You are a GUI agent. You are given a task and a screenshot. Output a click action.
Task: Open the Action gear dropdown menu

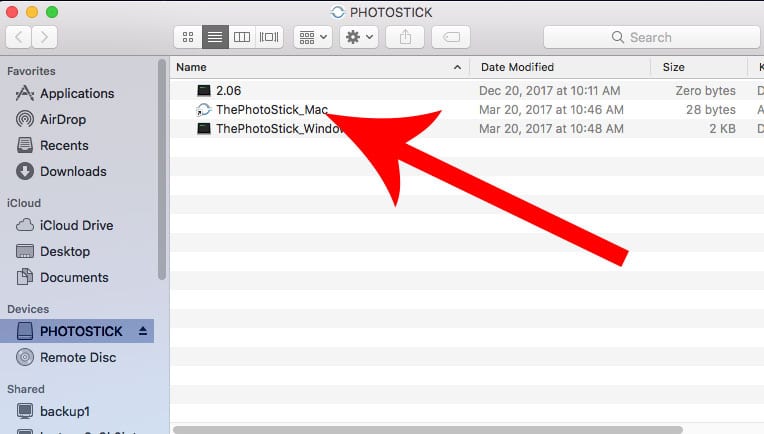pos(358,37)
